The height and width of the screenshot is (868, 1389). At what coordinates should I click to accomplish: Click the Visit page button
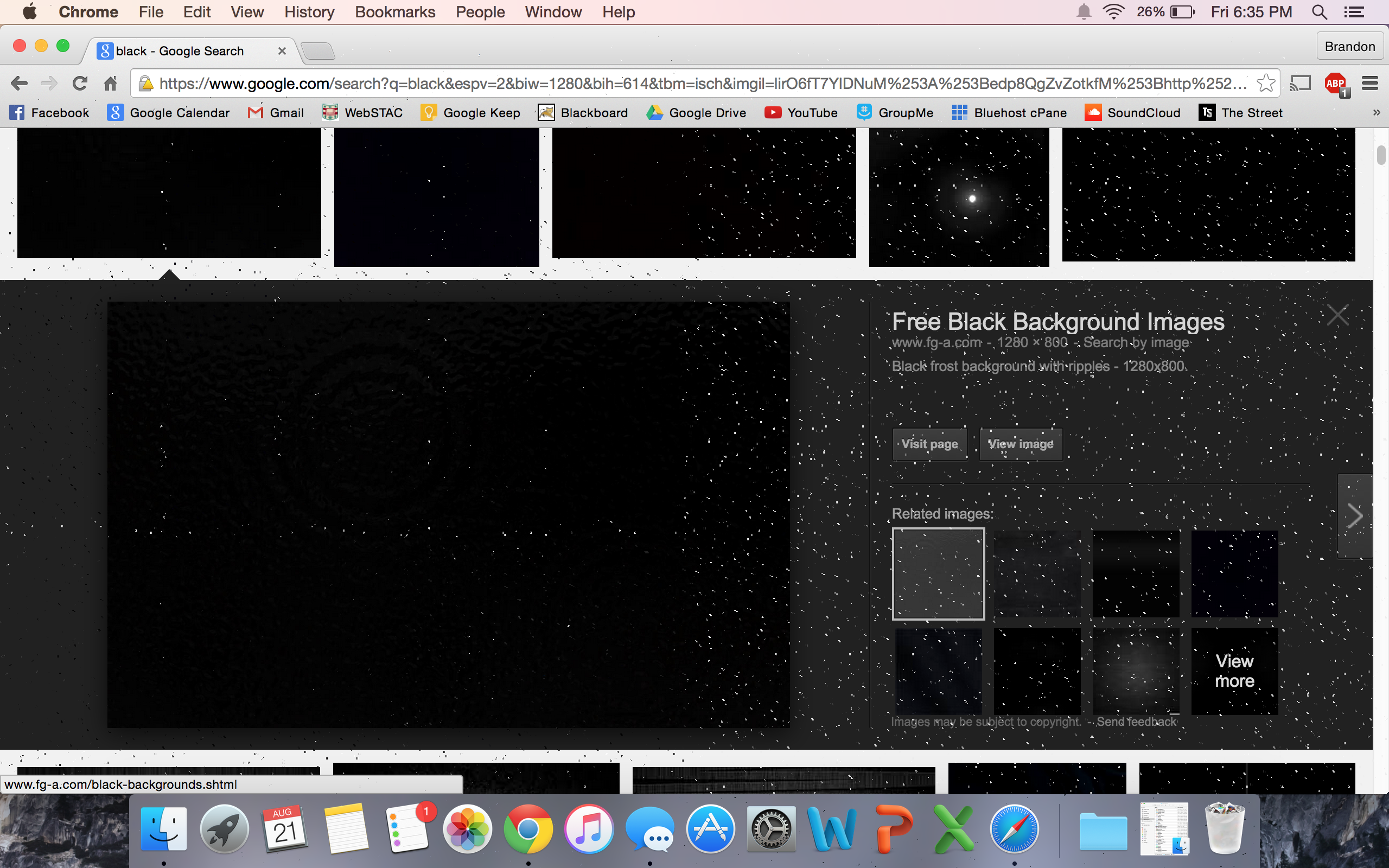pos(930,444)
